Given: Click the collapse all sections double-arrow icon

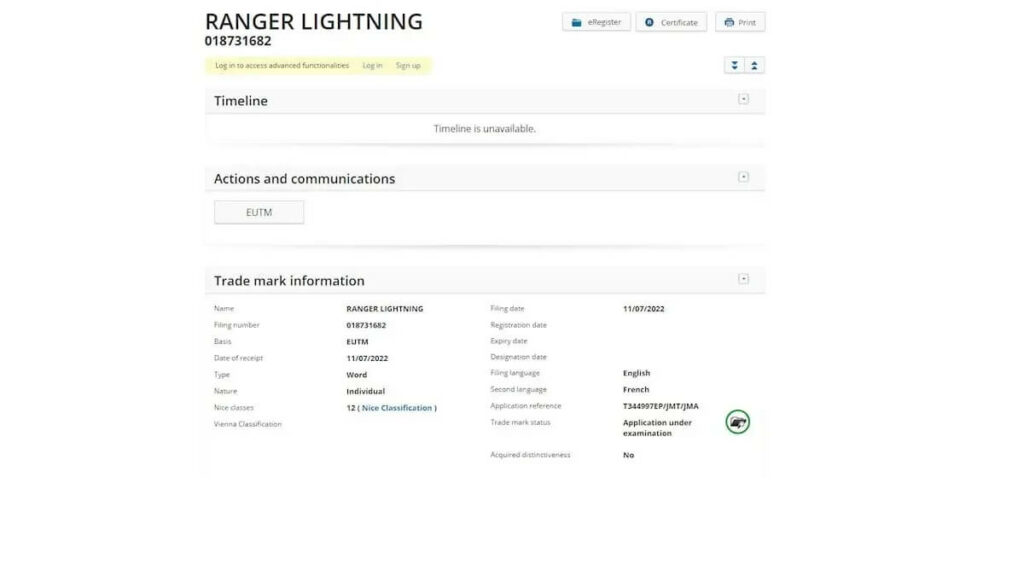Looking at the screenshot, I should [x=754, y=65].
